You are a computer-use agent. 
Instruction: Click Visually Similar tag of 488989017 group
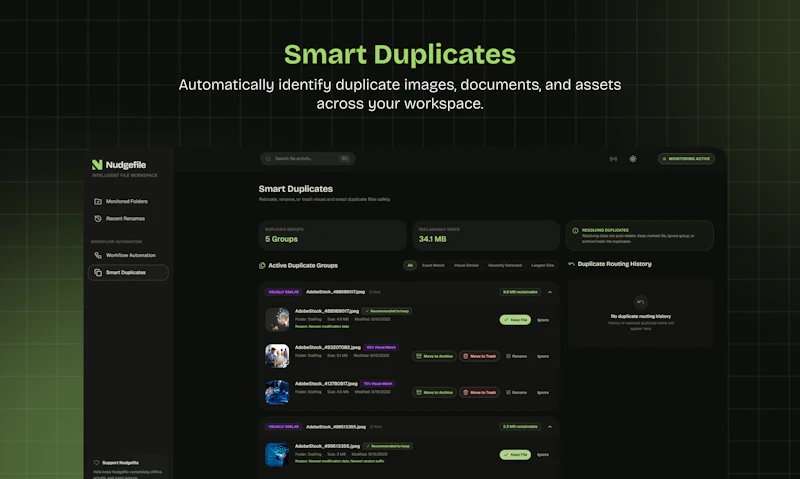(x=283, y=292)
